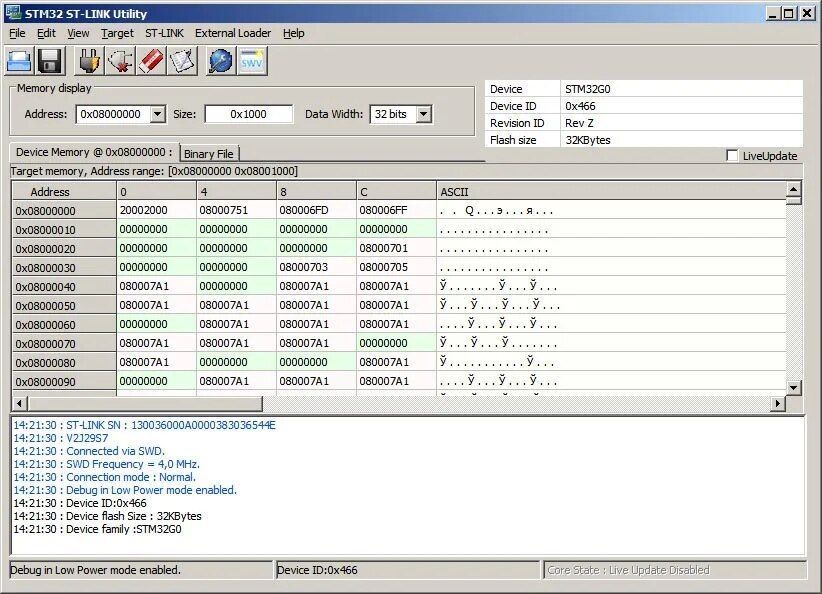
Task: Click the Size input field 0x1000
Action: tap(248, 114)
